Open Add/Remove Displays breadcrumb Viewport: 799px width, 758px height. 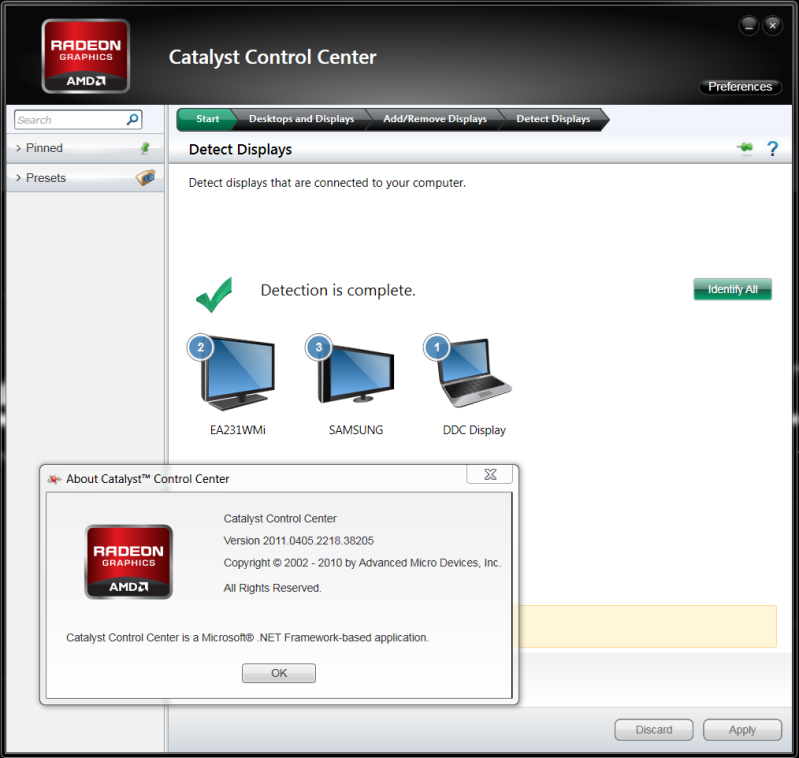(x=435, y=119)
